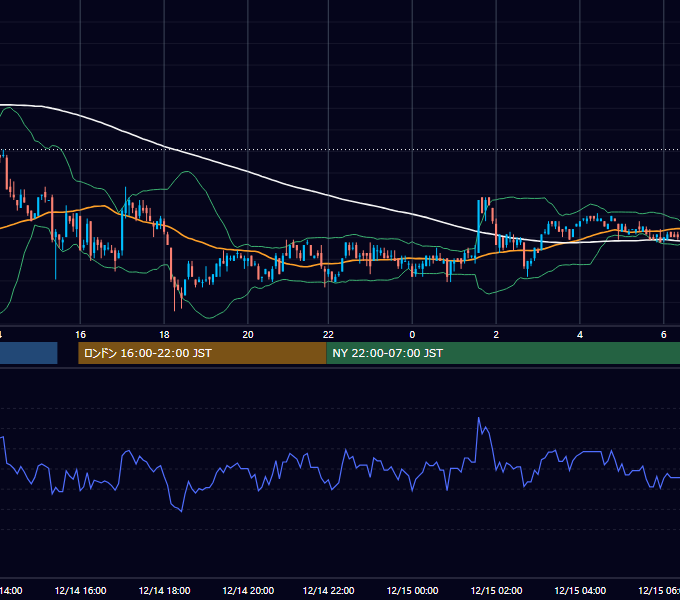Click the 12/14 16:00 date label

(80, 590)
